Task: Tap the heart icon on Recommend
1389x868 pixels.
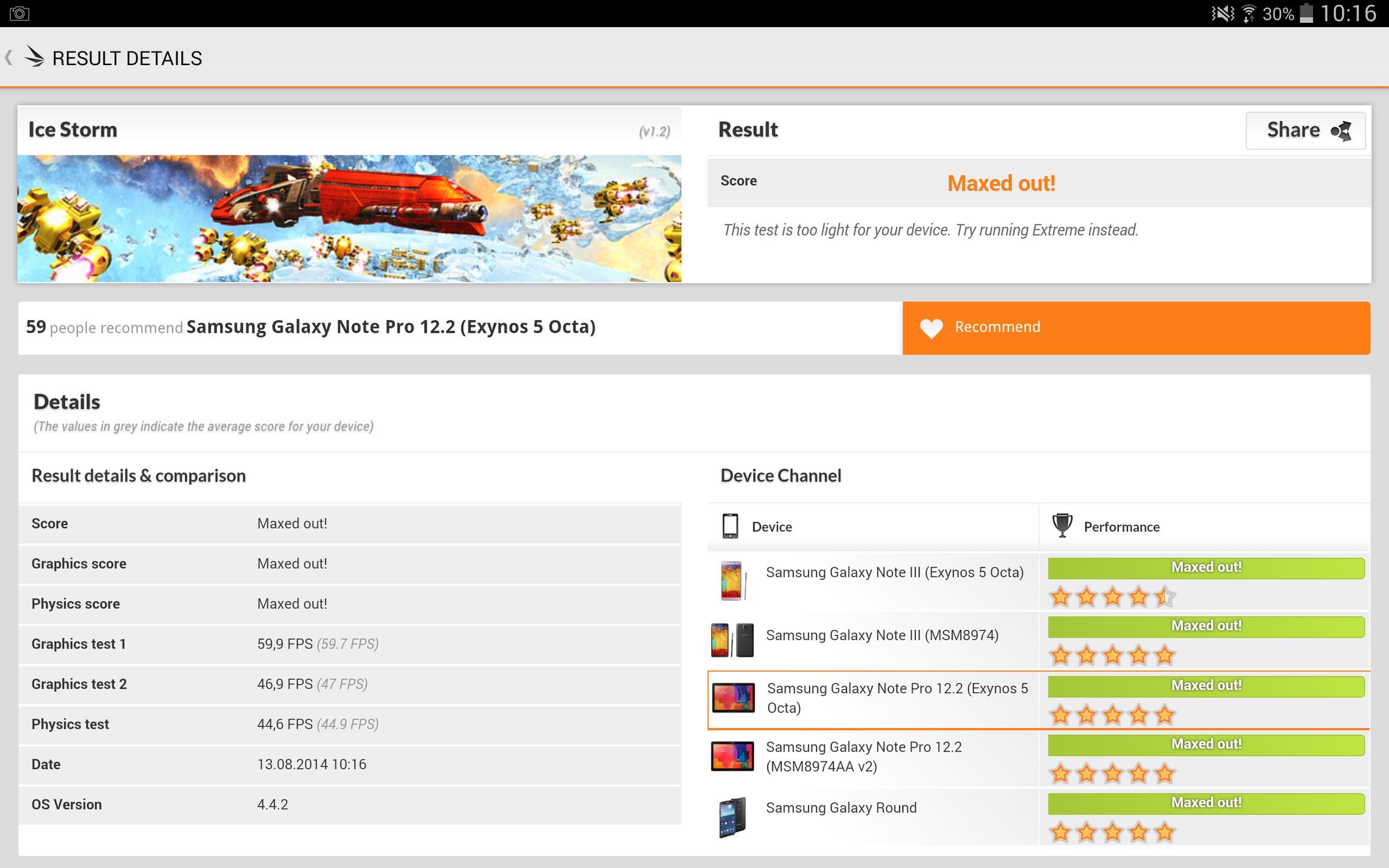Action: [x=931, y=328]
